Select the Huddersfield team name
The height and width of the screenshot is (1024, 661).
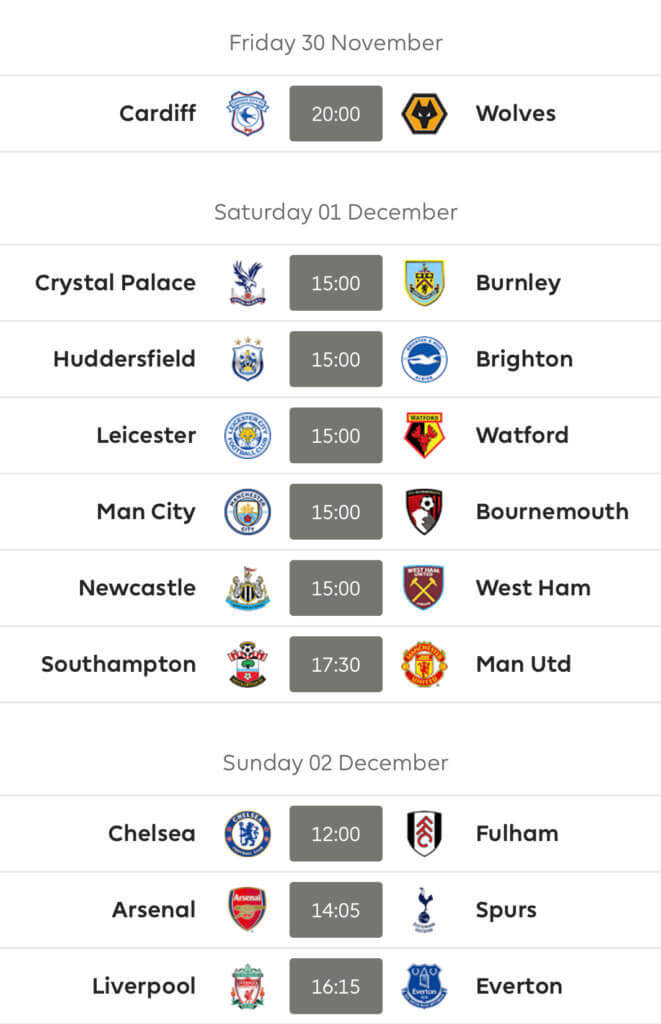[124, 359]
